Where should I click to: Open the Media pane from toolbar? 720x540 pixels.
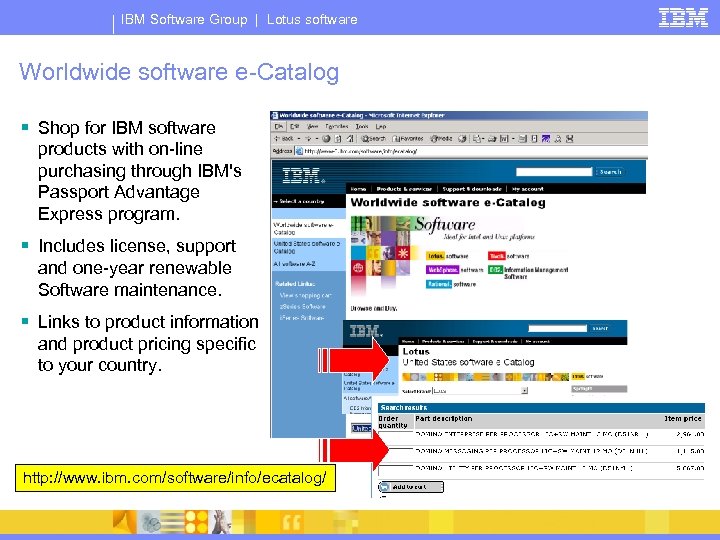point(441,138)
